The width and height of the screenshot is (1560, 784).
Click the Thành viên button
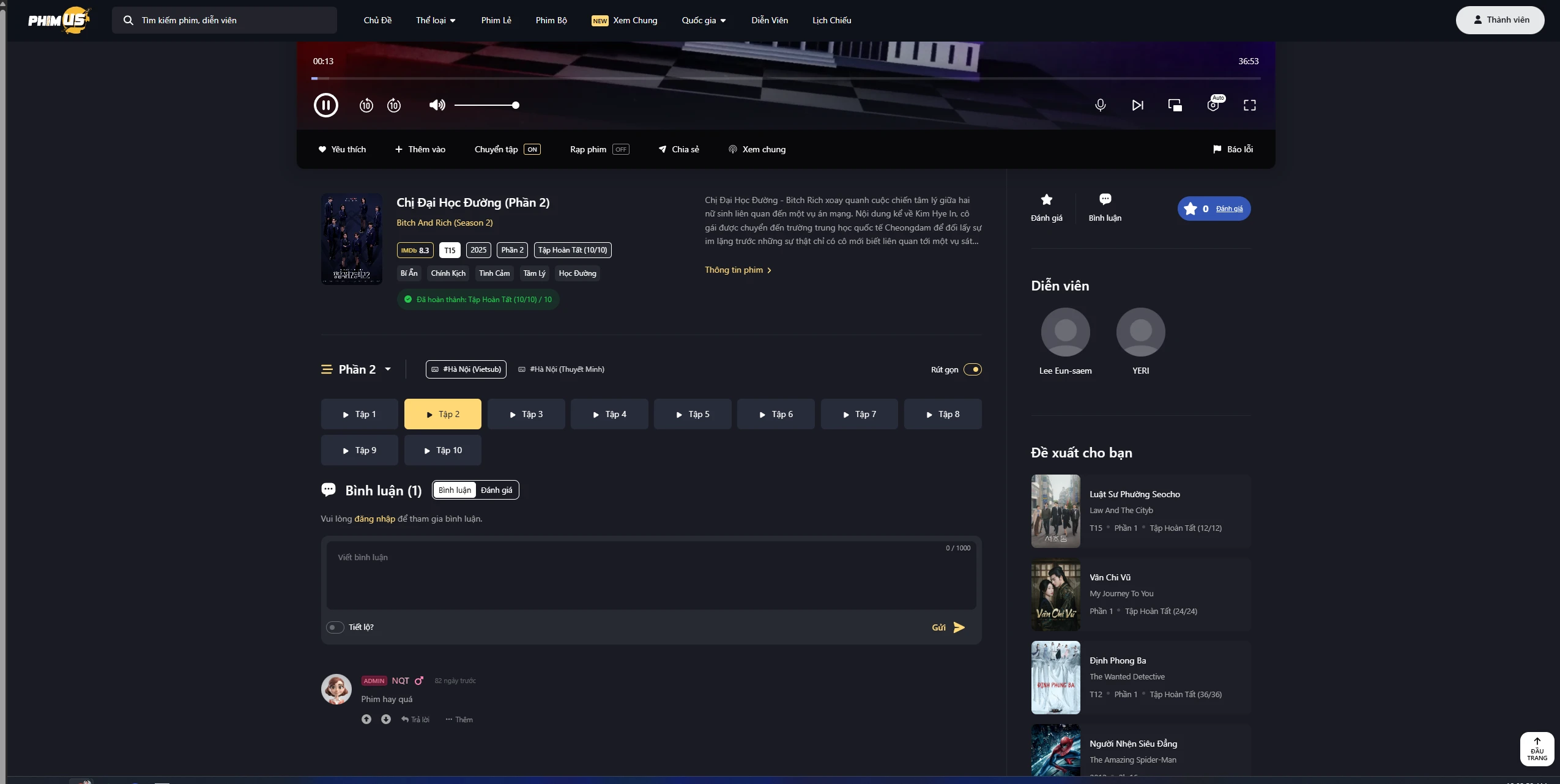(x=1501, y=19)
